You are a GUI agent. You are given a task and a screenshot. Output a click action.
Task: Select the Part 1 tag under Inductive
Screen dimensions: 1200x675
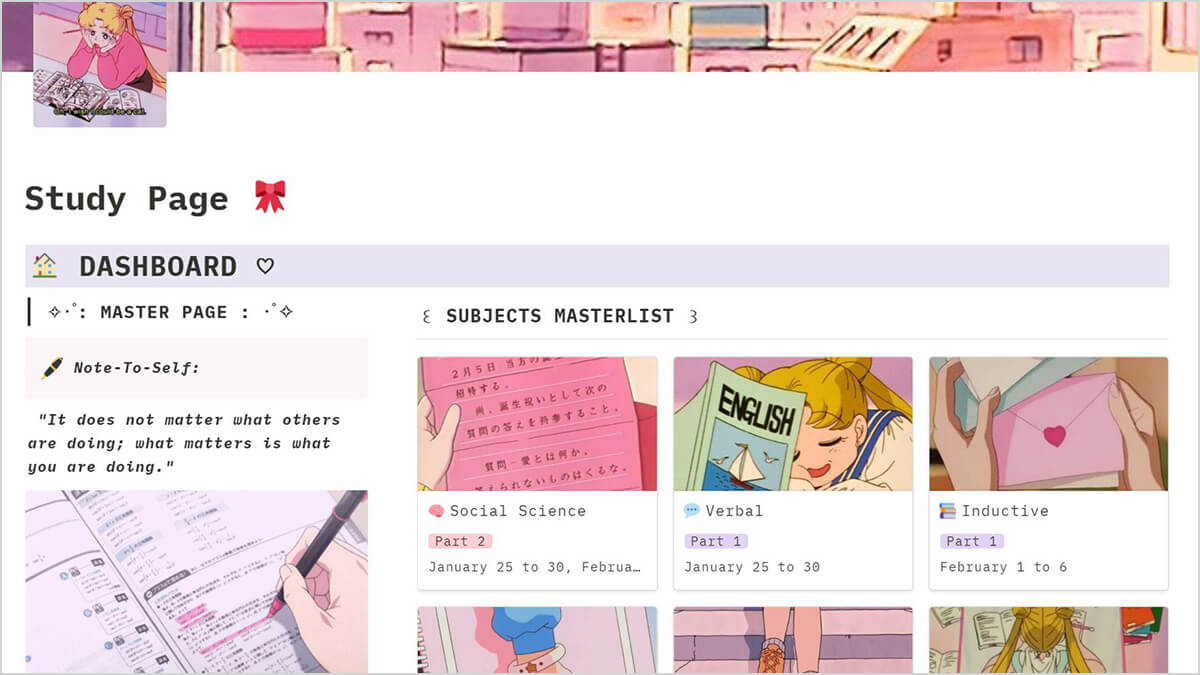coord(972,541)
